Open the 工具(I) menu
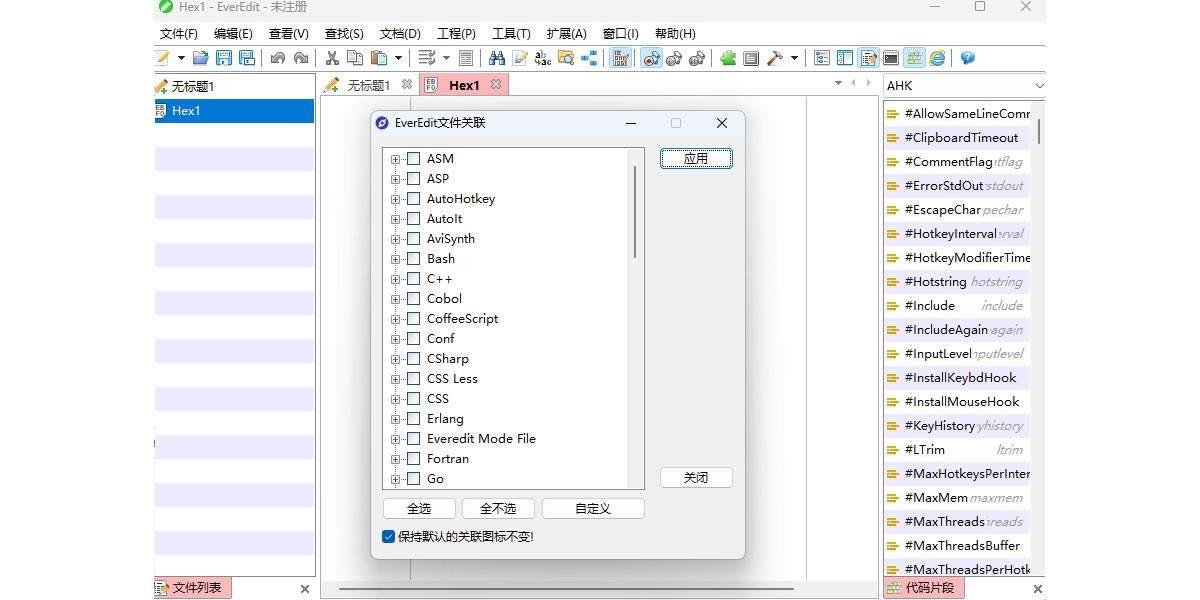Image resolution: width=1200 pixels, height=600 pixels. point(511,33)
